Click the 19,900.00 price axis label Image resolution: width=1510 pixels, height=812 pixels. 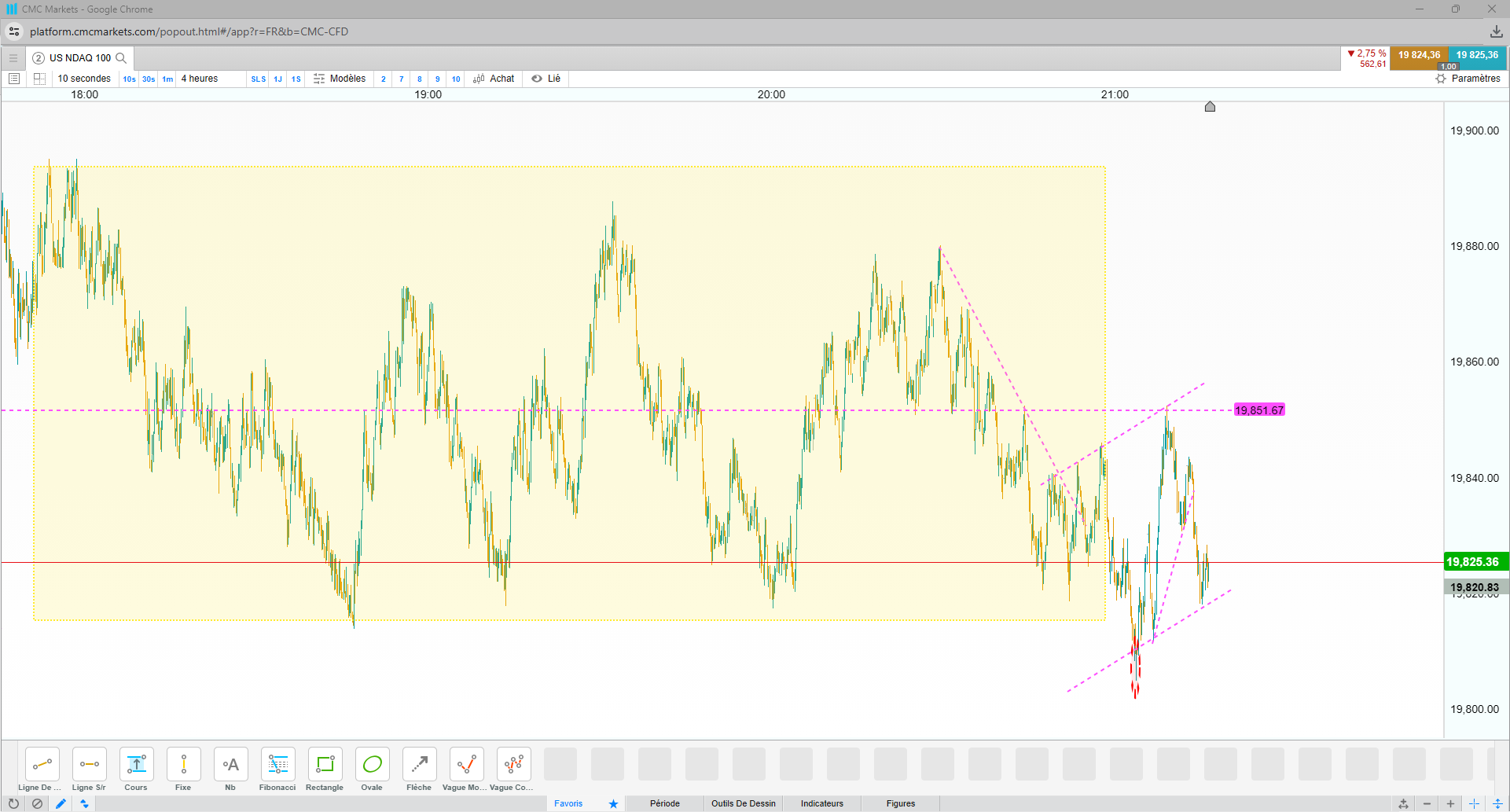[x=1475, y=130]
